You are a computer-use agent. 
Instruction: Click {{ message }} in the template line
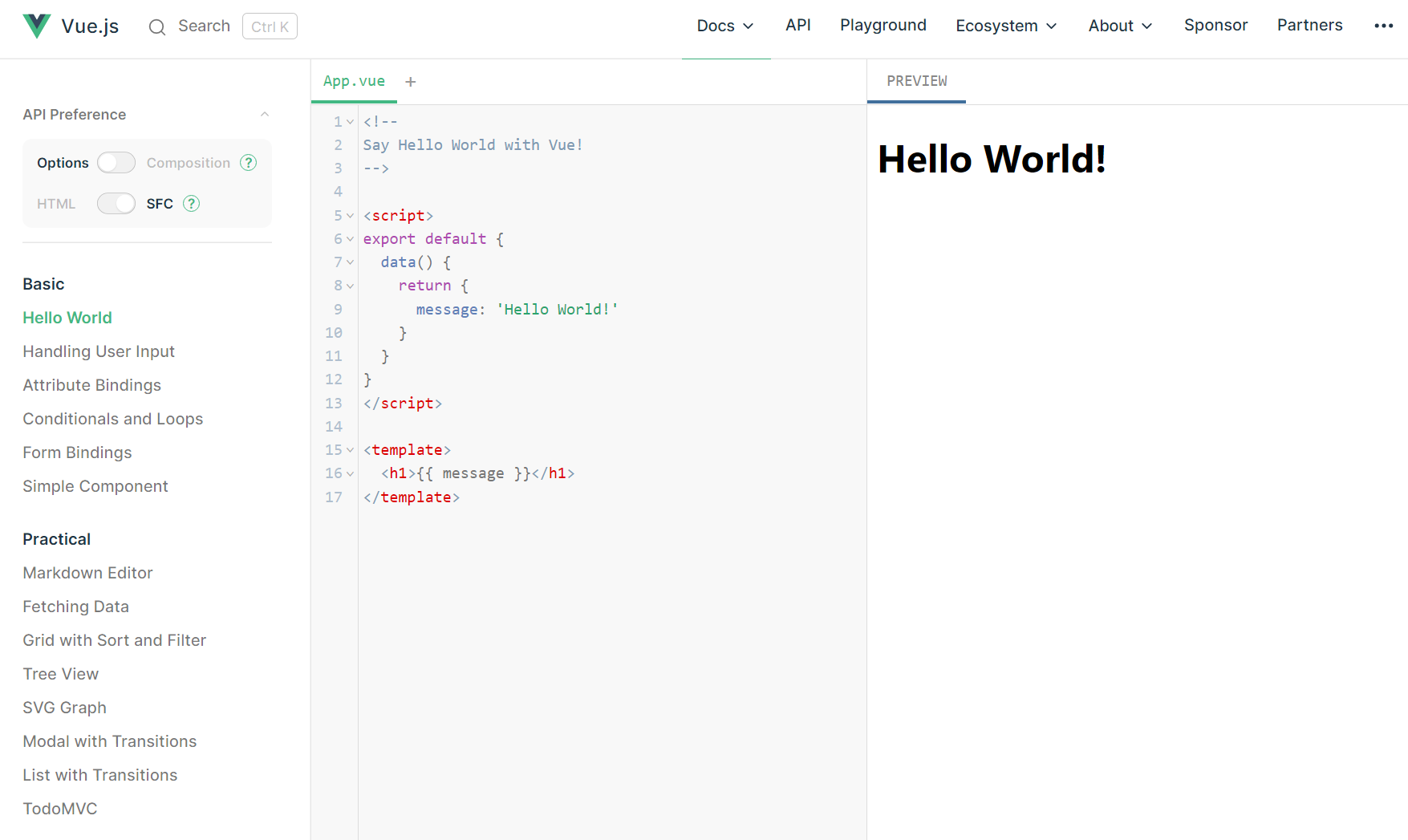click(x=473, y=473)
